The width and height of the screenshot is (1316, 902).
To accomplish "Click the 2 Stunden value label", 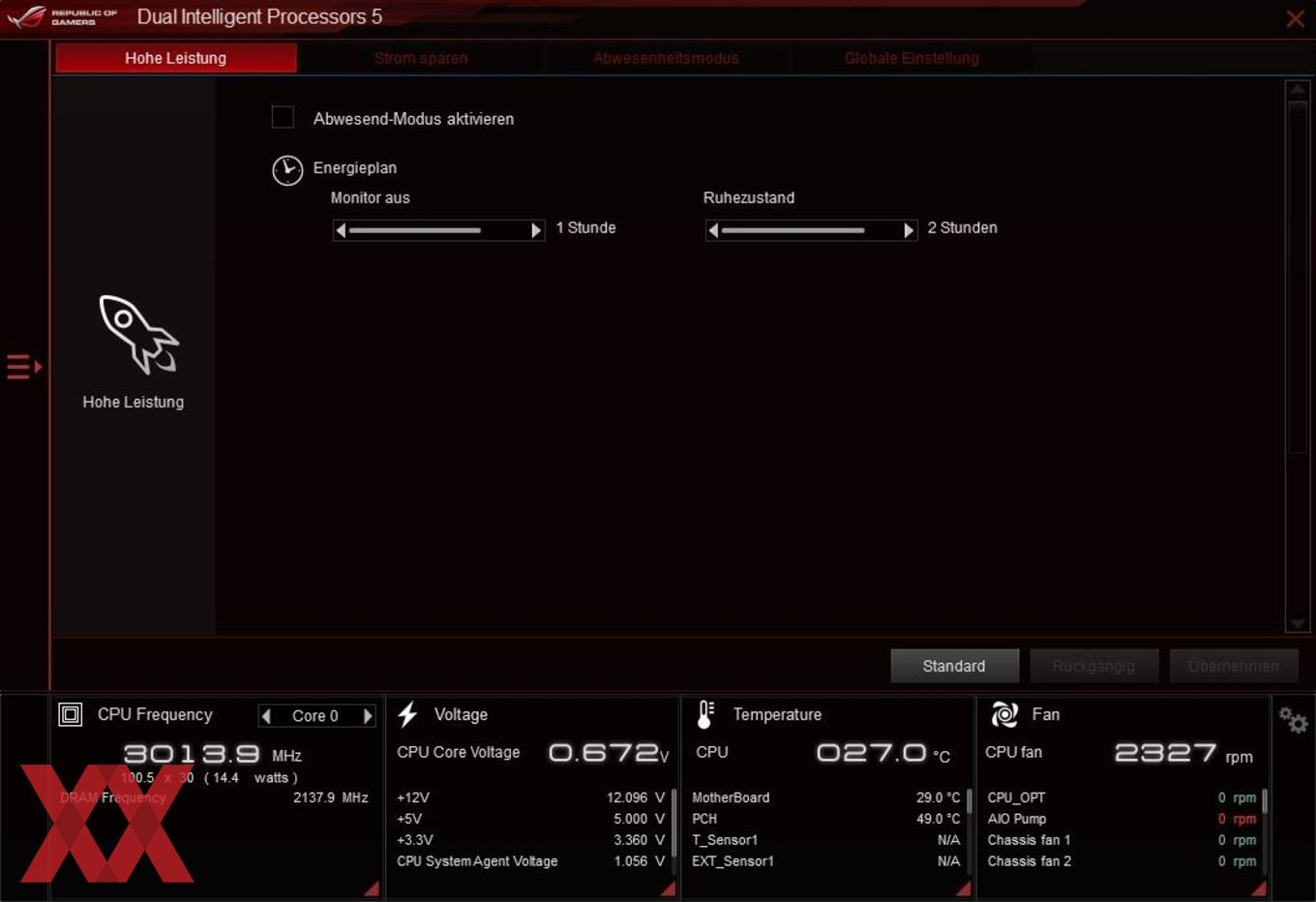I will (x=962, y=227).
